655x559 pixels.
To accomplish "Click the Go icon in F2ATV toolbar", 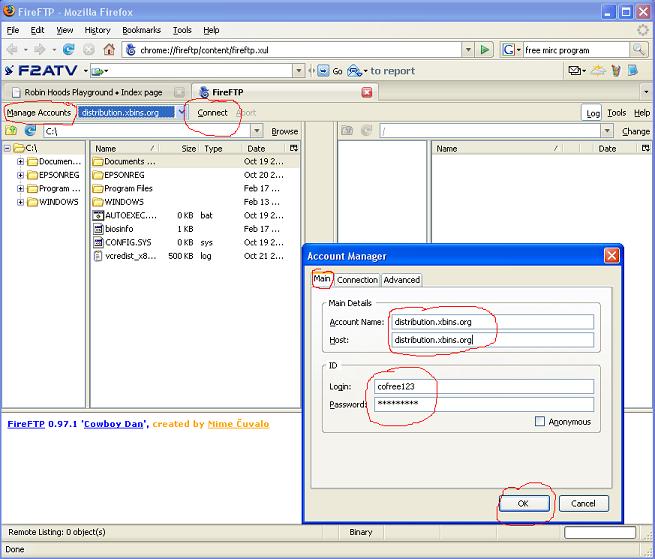I will 323,71.
